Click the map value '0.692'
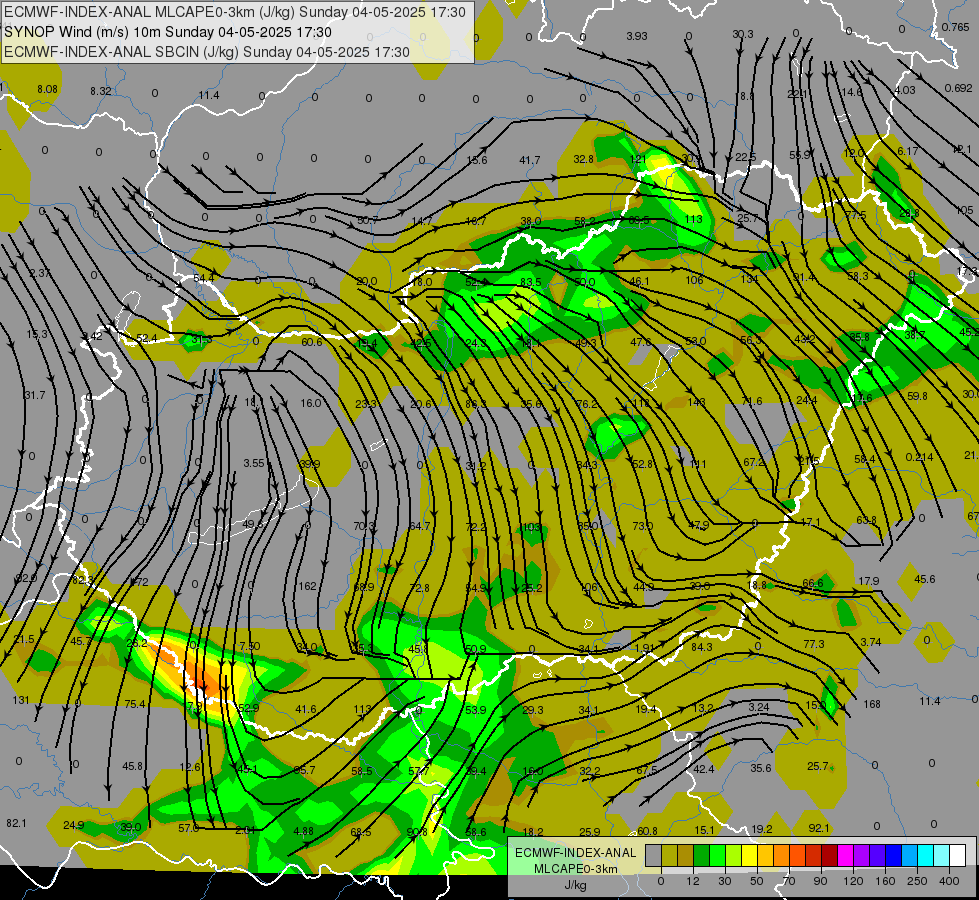Screen dimensions: 979x900 point(958,88)
